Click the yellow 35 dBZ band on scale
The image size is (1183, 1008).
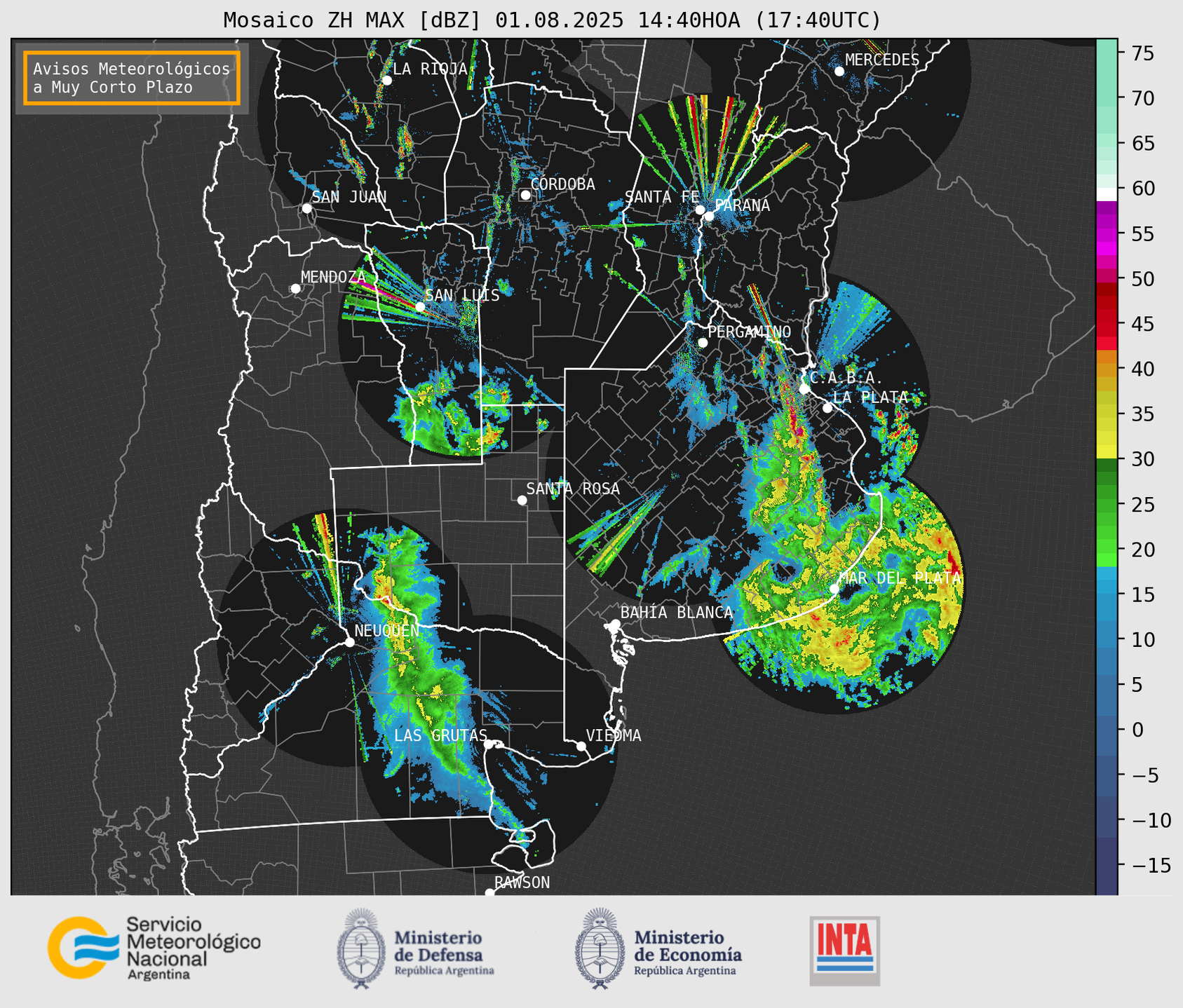(1107, 414)
